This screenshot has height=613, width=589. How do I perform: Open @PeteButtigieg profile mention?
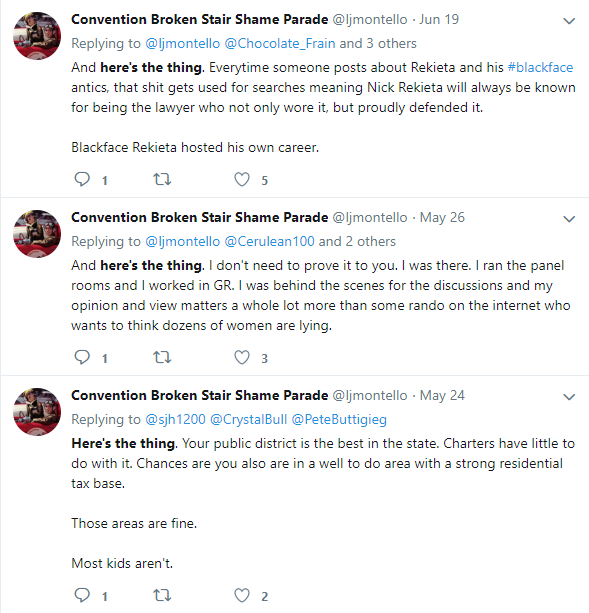pos(339,419)
